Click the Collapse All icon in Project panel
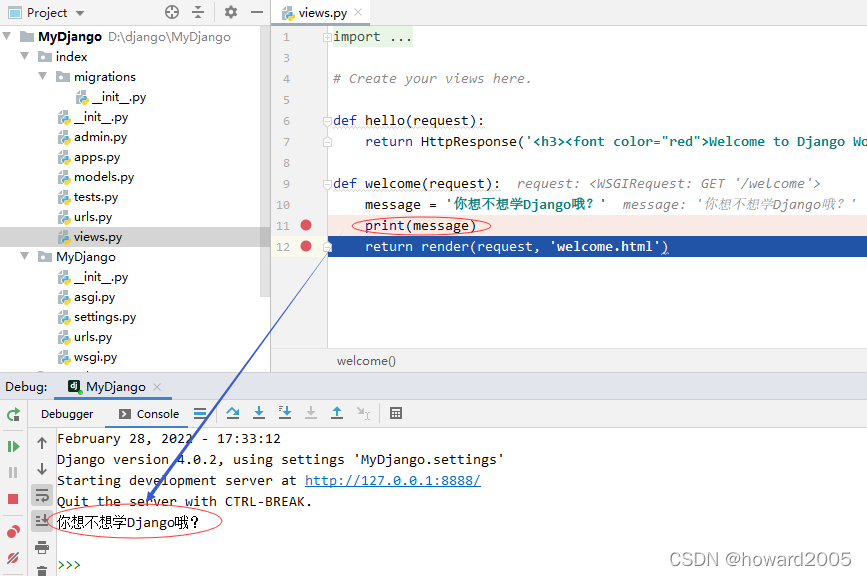 coord(198,12)
